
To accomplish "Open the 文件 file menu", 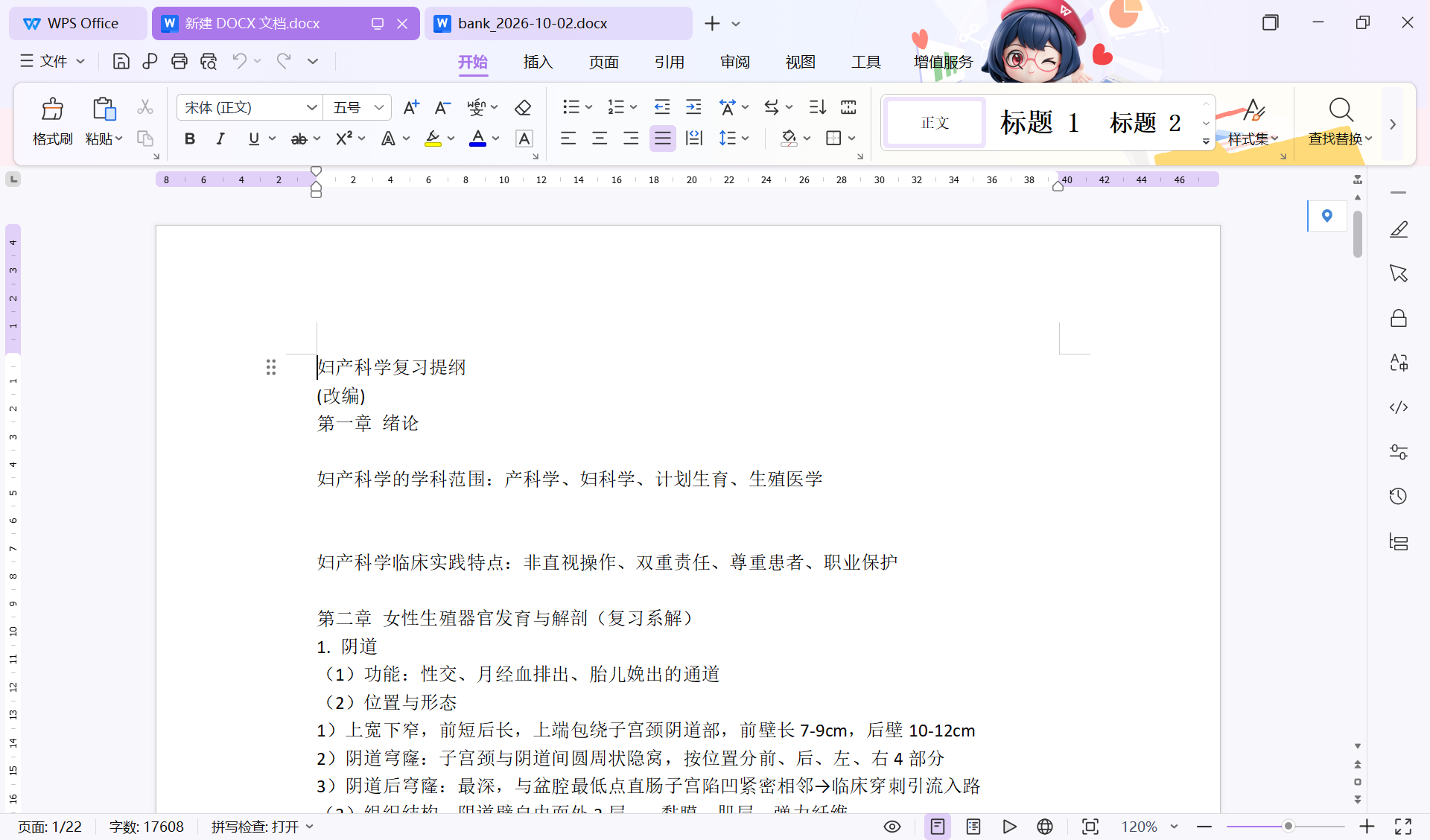I will click(x=53, y=61).
